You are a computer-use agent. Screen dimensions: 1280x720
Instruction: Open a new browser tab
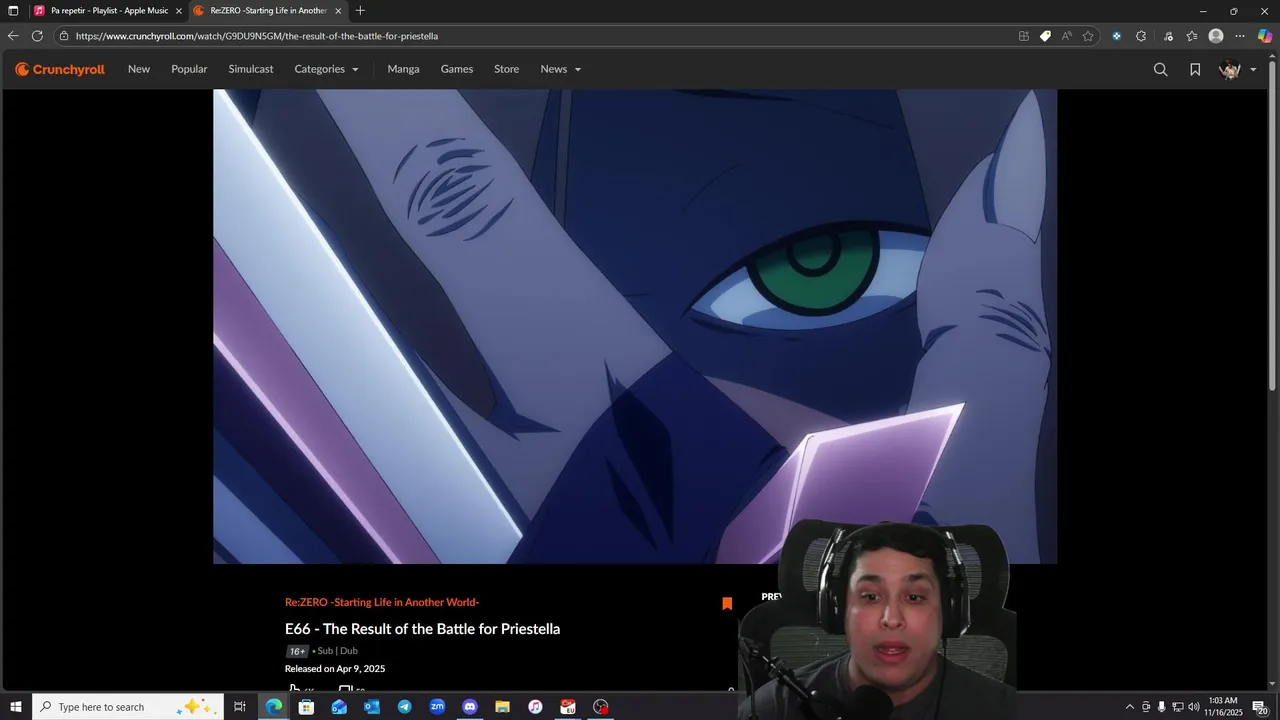click(360, 11)
